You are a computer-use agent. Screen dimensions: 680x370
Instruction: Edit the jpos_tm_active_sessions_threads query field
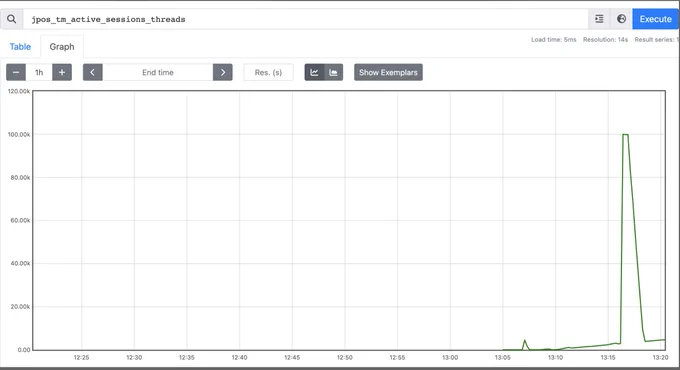[x=306, y=19]
